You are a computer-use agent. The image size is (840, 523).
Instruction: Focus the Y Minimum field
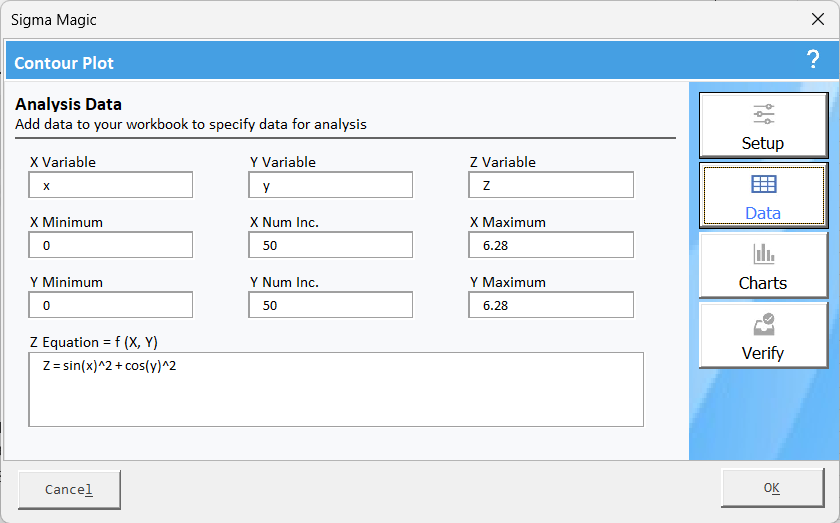pos(111,305)
